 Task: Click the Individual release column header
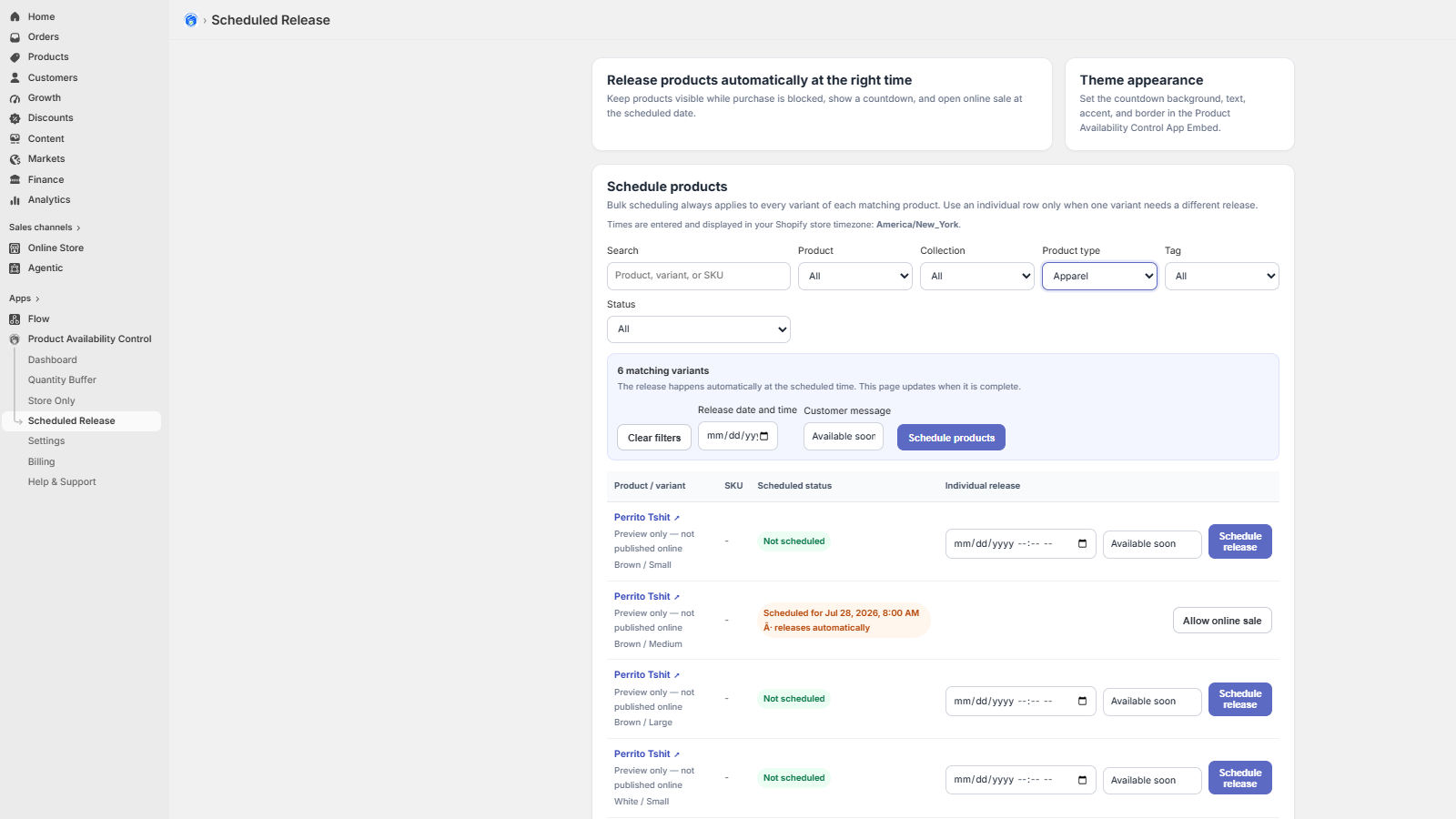pos(983,486)
